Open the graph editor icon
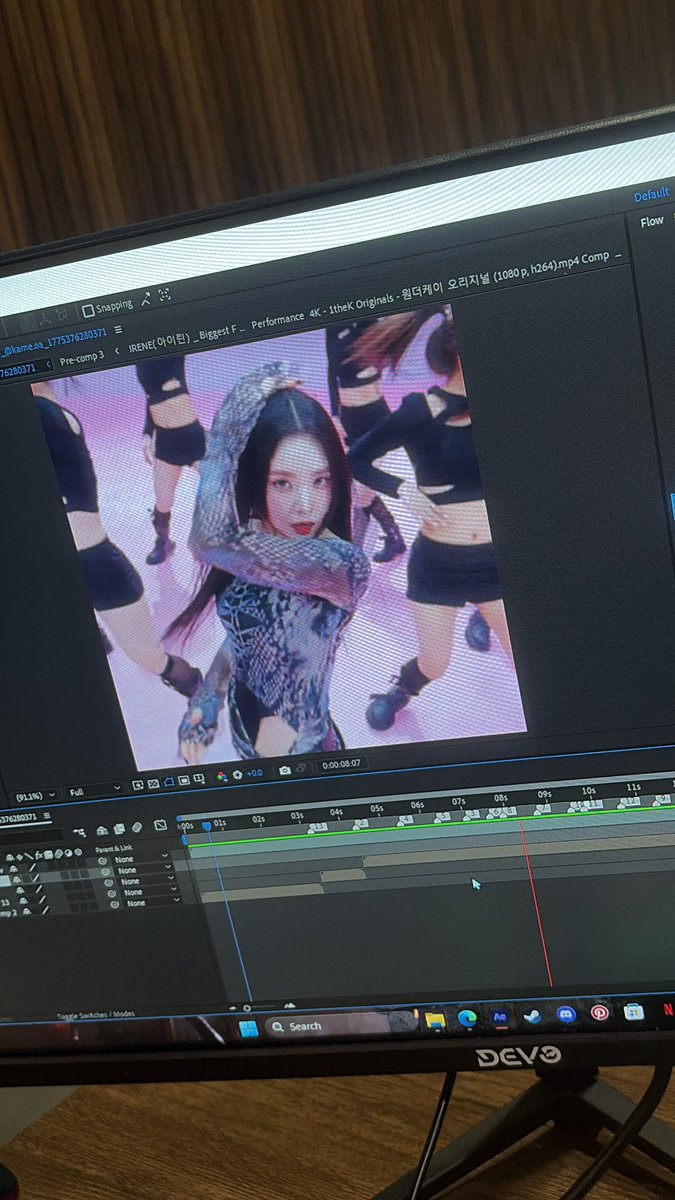 160,825
